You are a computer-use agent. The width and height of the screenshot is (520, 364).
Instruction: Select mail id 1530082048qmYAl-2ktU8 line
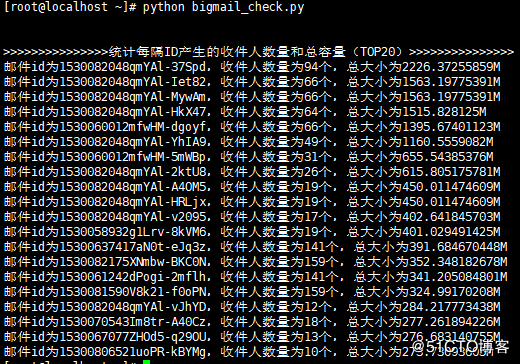252,172
